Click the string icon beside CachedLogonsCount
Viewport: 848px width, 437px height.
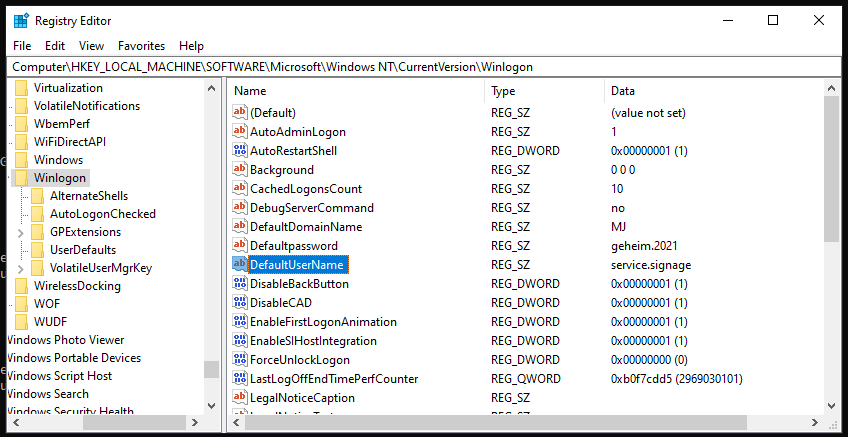click(x=240, y=189)
